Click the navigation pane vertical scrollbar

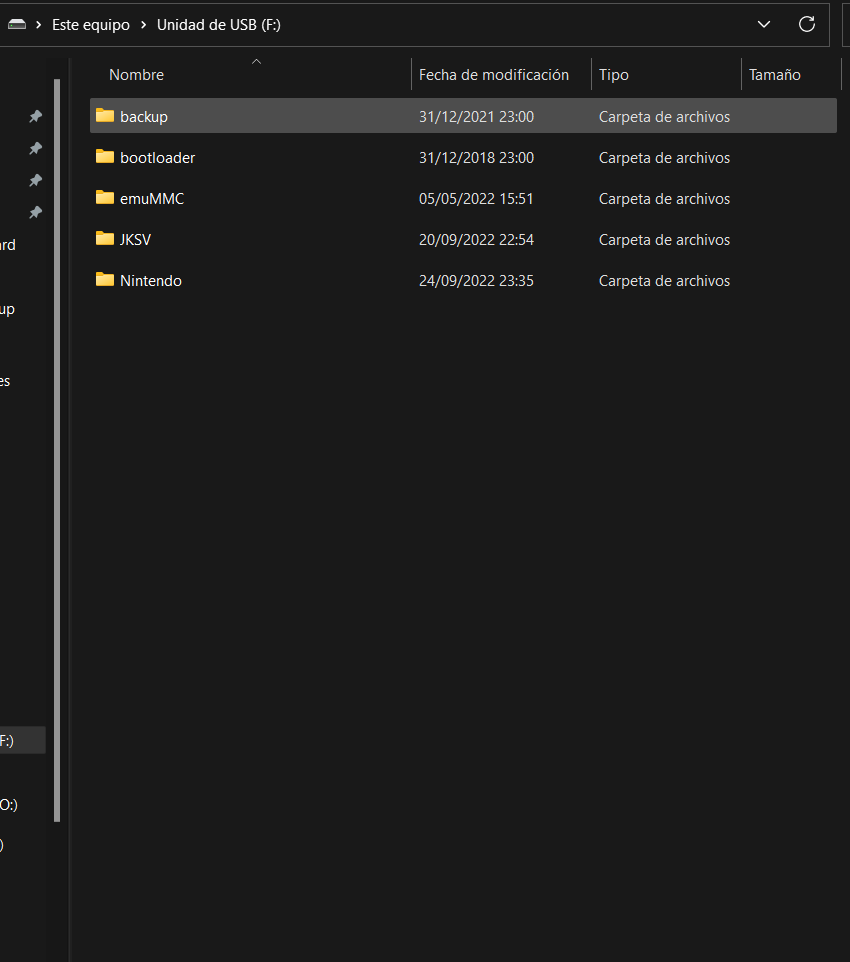point(57,450)
